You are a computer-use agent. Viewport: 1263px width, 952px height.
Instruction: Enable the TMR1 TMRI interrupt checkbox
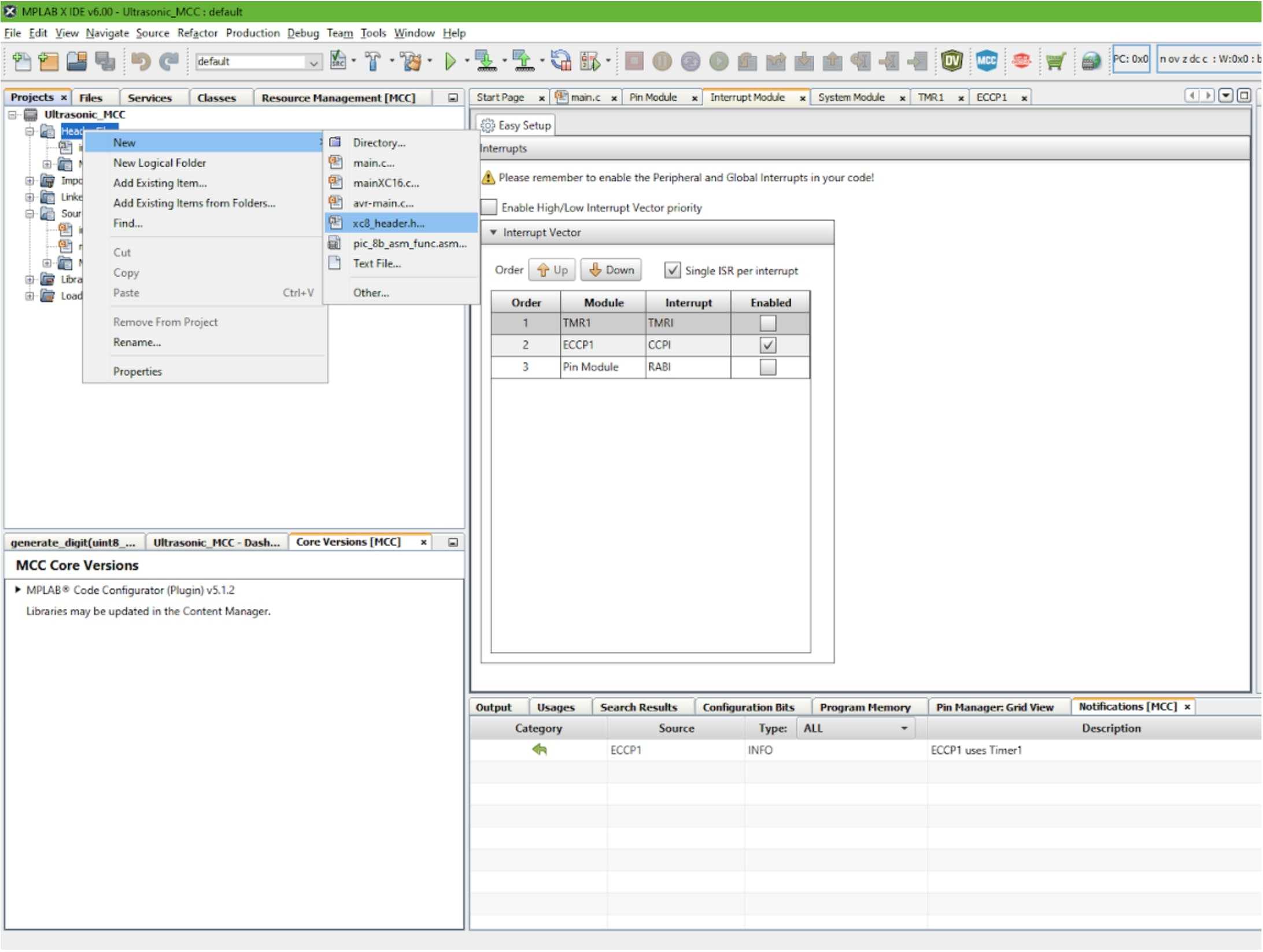click(x=768, y=323)
